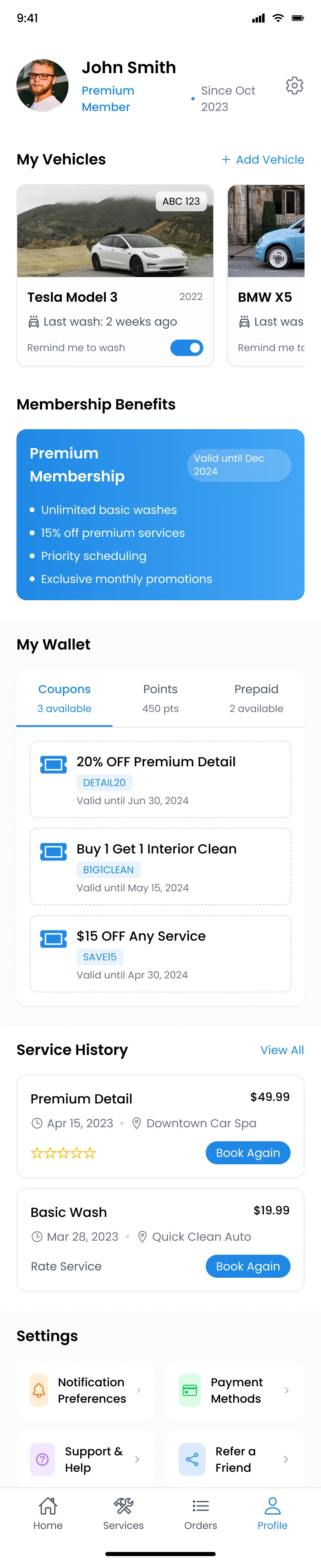
Task: Book Again the Premium Detail service
Action: [x=248, y=1152]
